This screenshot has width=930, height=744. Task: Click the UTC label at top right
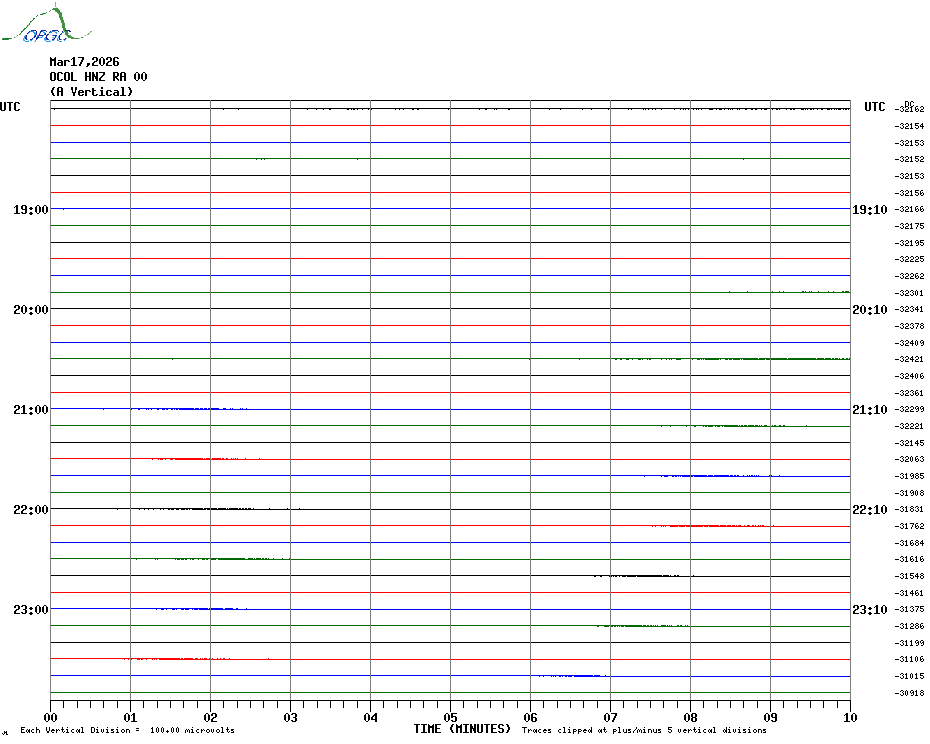(x=875, y=107)
